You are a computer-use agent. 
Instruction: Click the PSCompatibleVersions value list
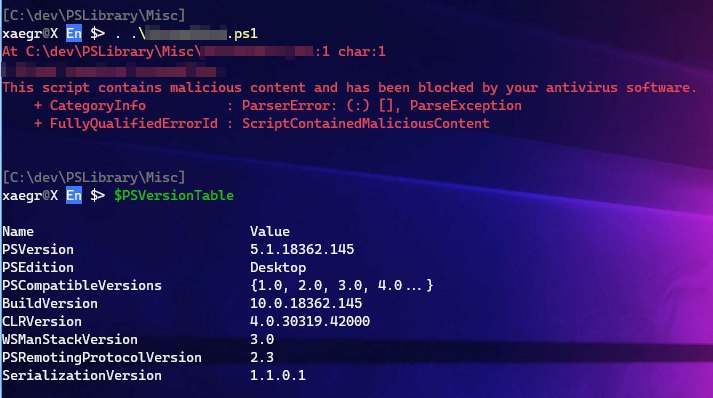341,285
